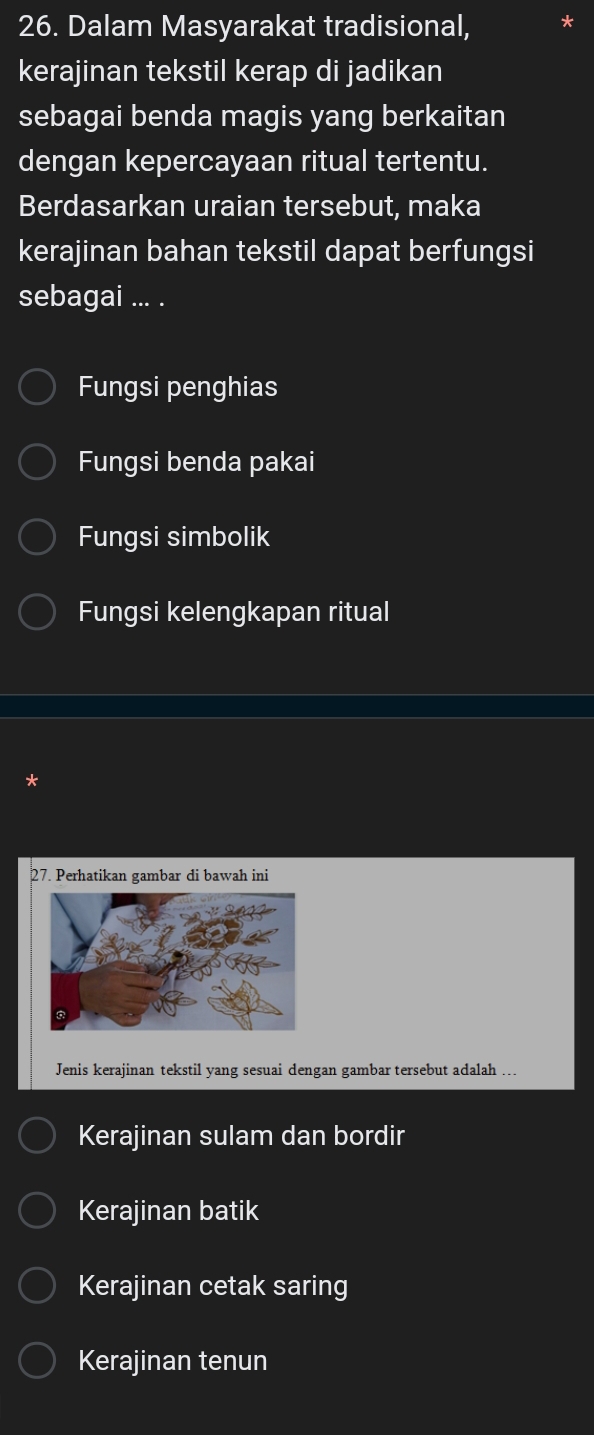The height and width of the screenshot is (1435, 594).
Task: Click the "Fungsi kelengkapan ritual" label text
Action: click(x=234, y=612)
